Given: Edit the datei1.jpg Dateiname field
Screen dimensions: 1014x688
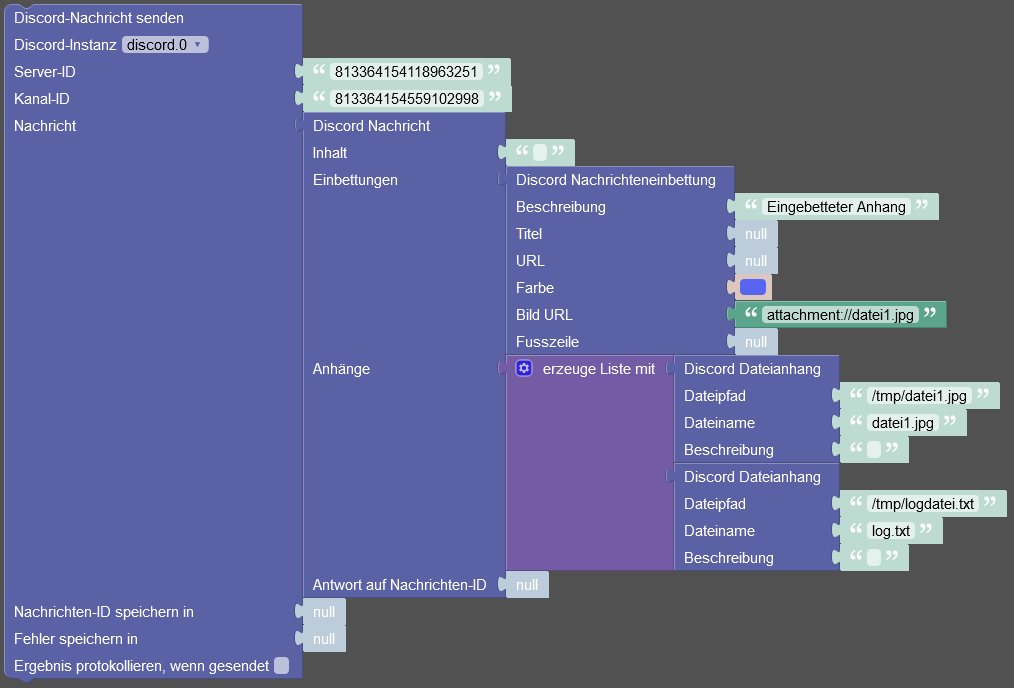Looking at the screenshot, I should click(902, 423).
